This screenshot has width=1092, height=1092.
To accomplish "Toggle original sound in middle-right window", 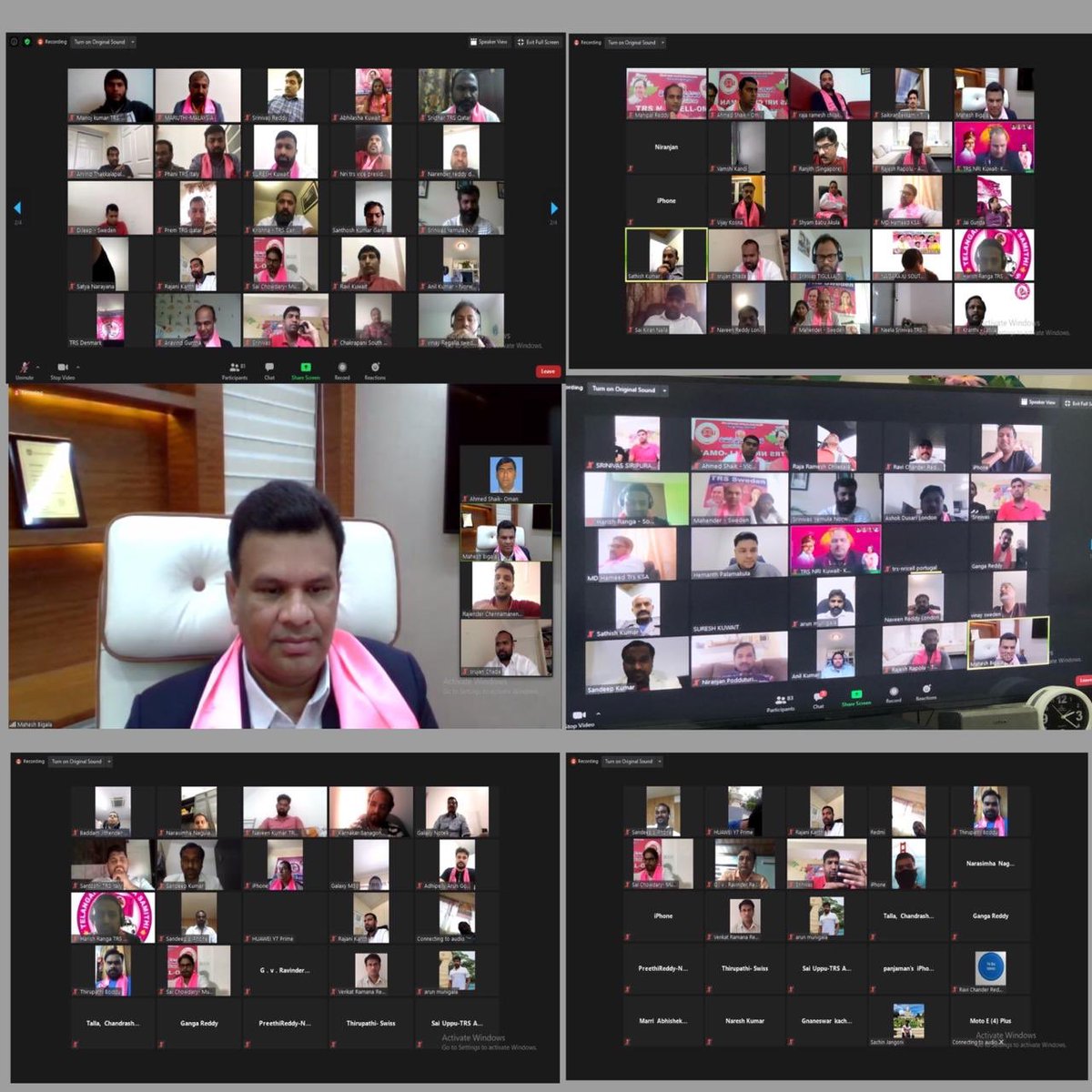I will tap(623, 389).
